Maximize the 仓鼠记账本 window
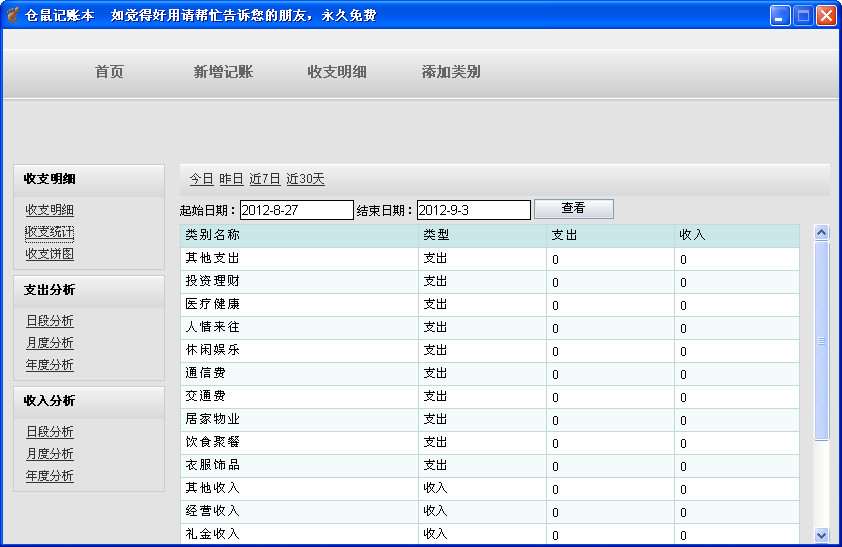The width and height of the screenshot is (842, 547). (x=803, y=16)
